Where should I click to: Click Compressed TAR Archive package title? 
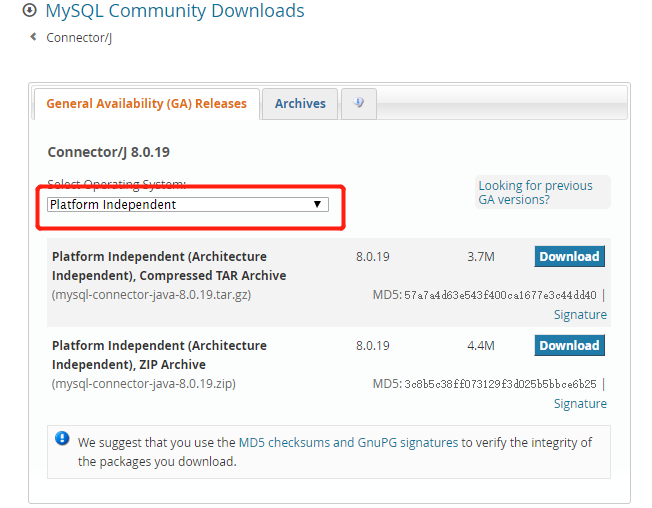click(169, 266)
